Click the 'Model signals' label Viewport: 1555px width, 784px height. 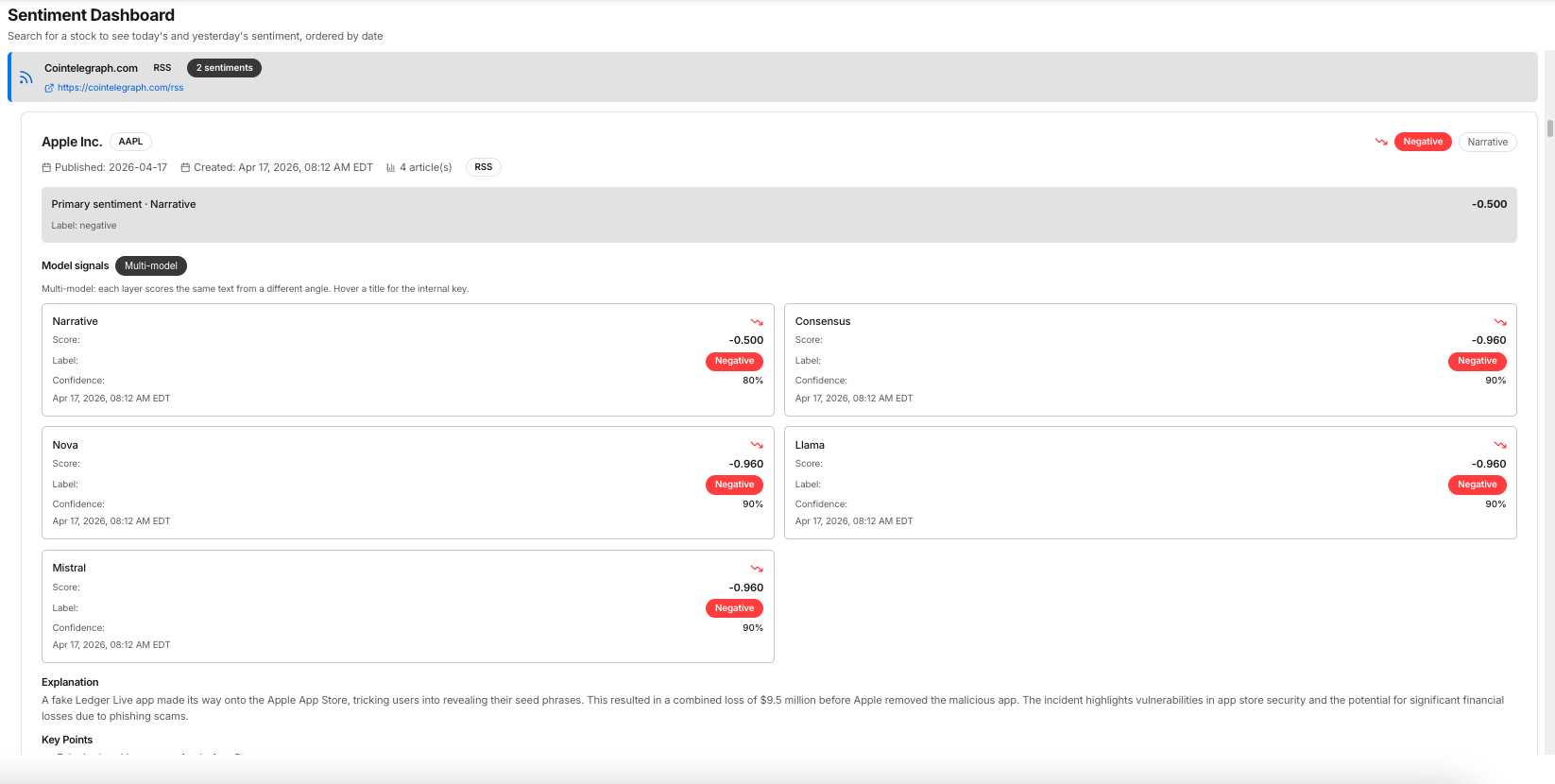point(76,266)
